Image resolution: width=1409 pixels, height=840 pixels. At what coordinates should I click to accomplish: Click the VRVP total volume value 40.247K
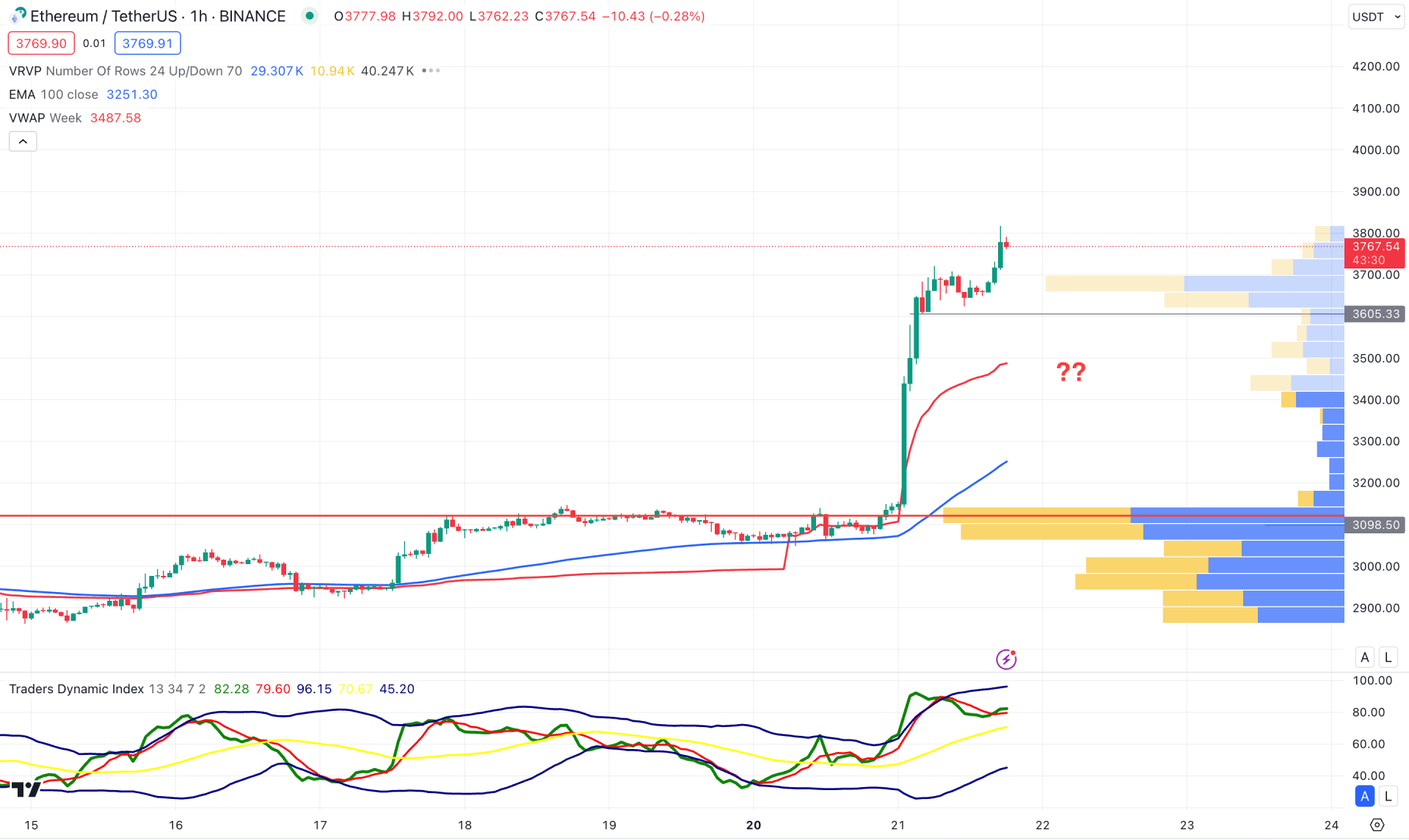pyautogui.click(x=387, y=70)
